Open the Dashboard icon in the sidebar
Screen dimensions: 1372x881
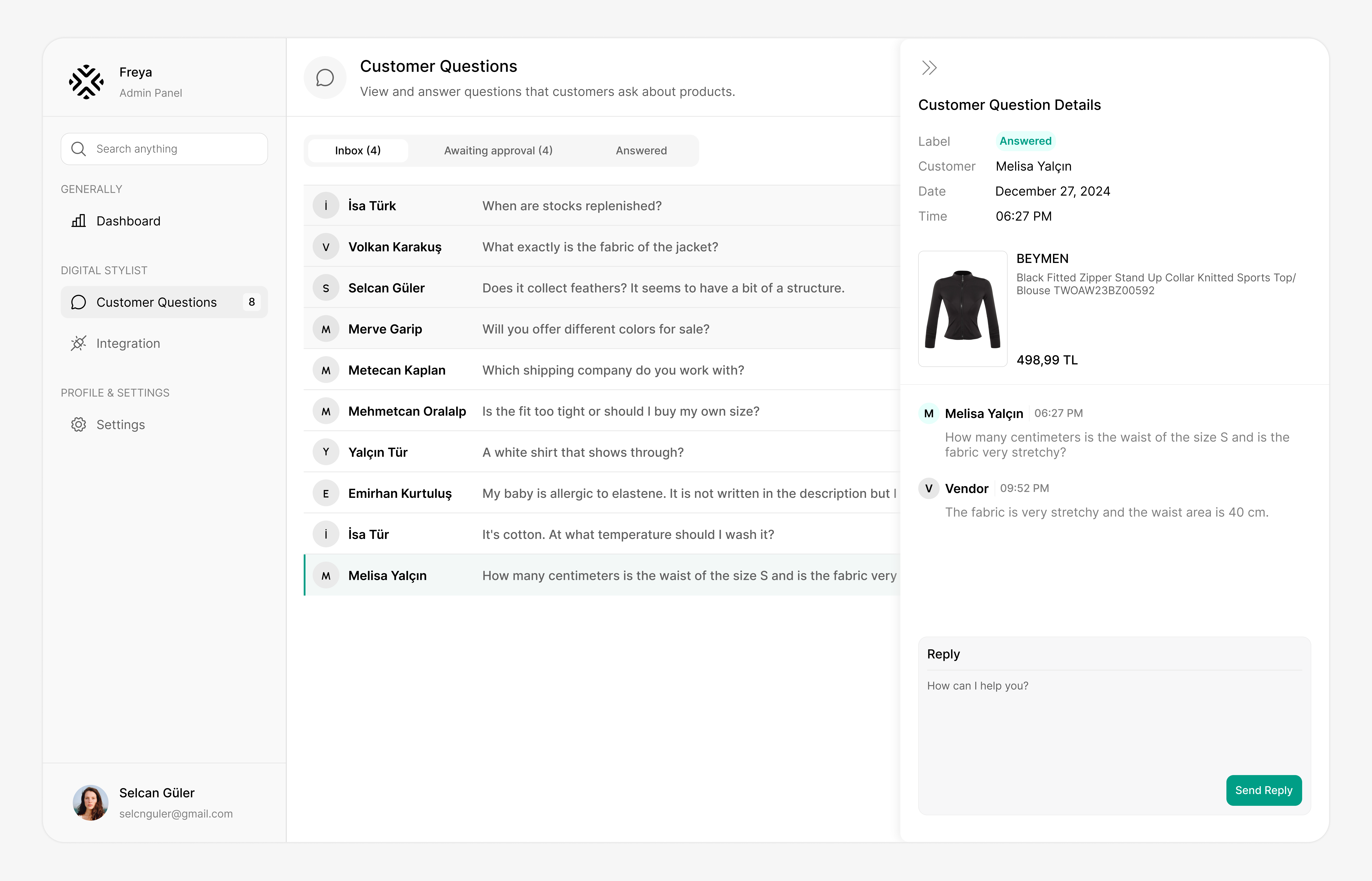pyautogui.click(x=78, y=221)
